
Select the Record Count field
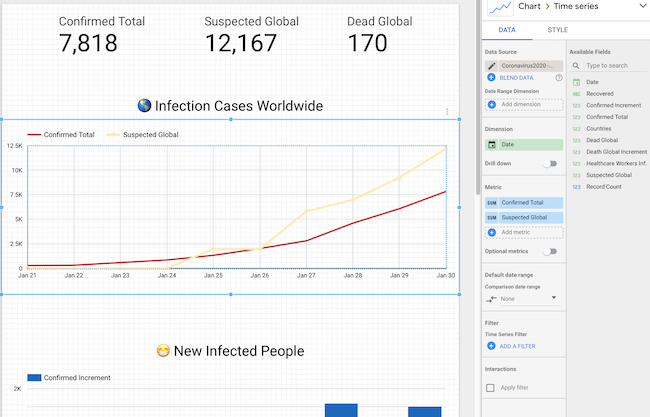coord(604,187)
